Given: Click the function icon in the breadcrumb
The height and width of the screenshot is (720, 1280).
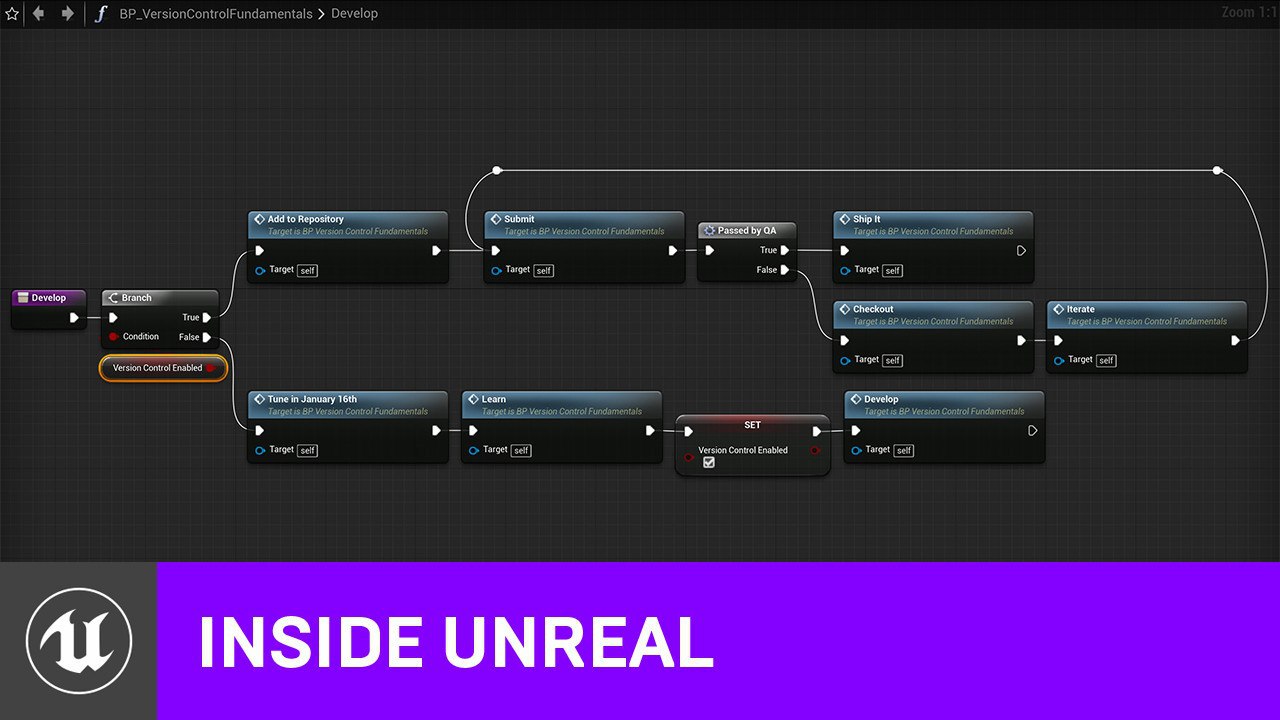Looking at the screenshot, I should pos(100,14).
